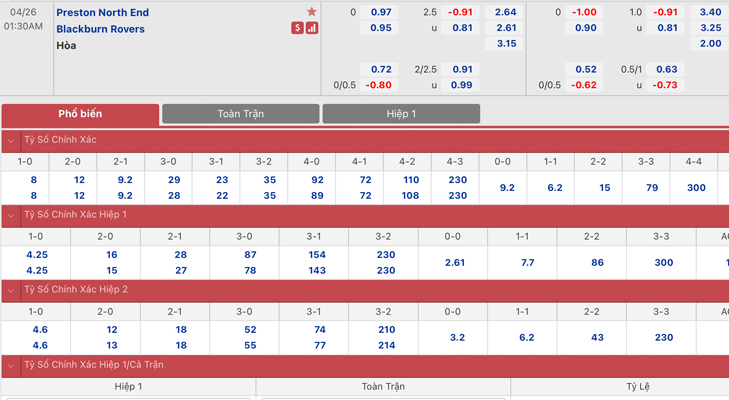This screenshot has width=729, height=400.
Task: Select first-half under odds -0.73
Action: [664, 85]
